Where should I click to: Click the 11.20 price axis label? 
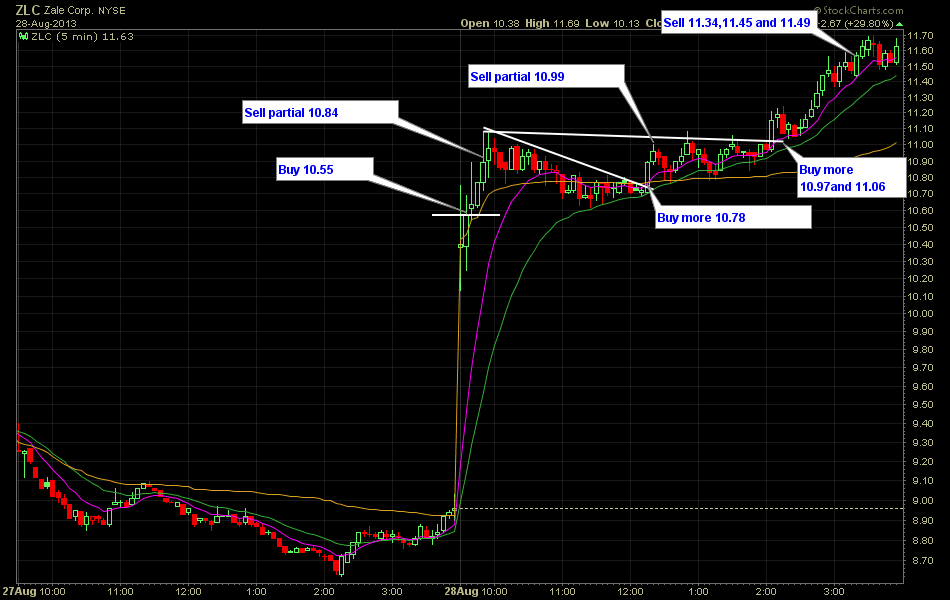point(920,113)
